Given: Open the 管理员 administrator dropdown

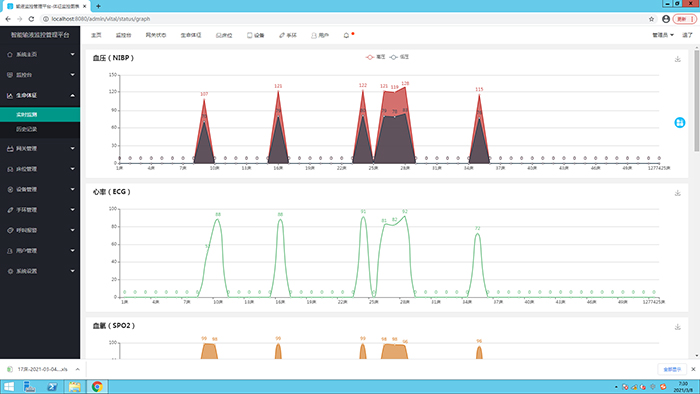Looking at the screenshot, I should click(x=662, y=35).
